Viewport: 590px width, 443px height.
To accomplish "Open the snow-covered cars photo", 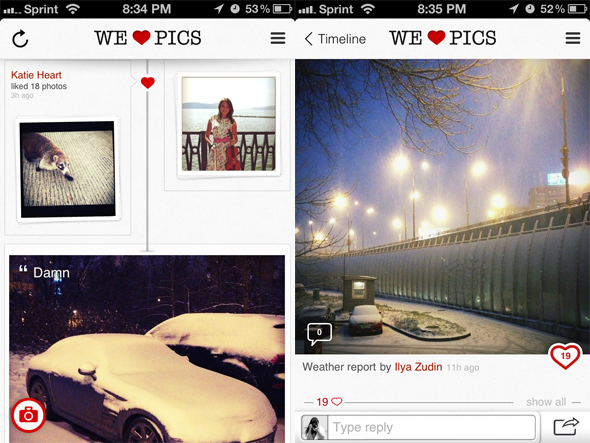I will point(147,349).
